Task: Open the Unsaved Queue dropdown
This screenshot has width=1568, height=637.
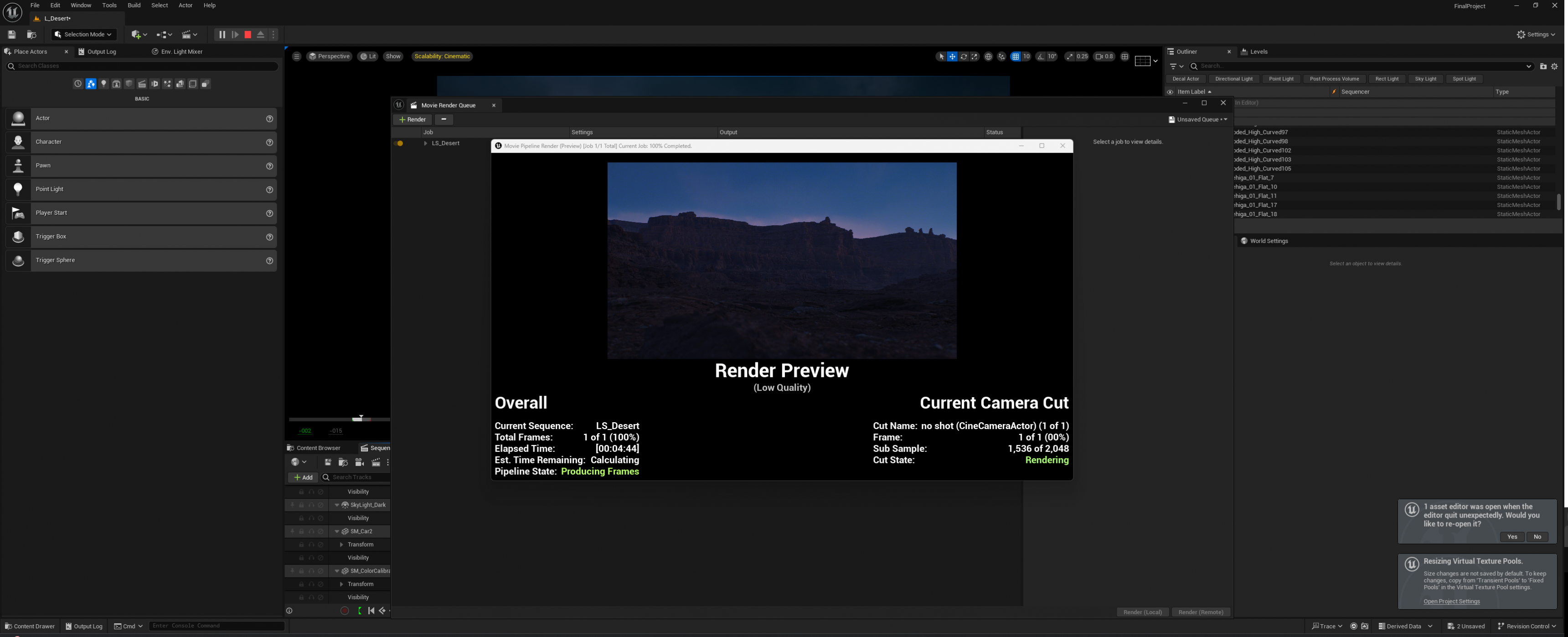Action: 1198,120
